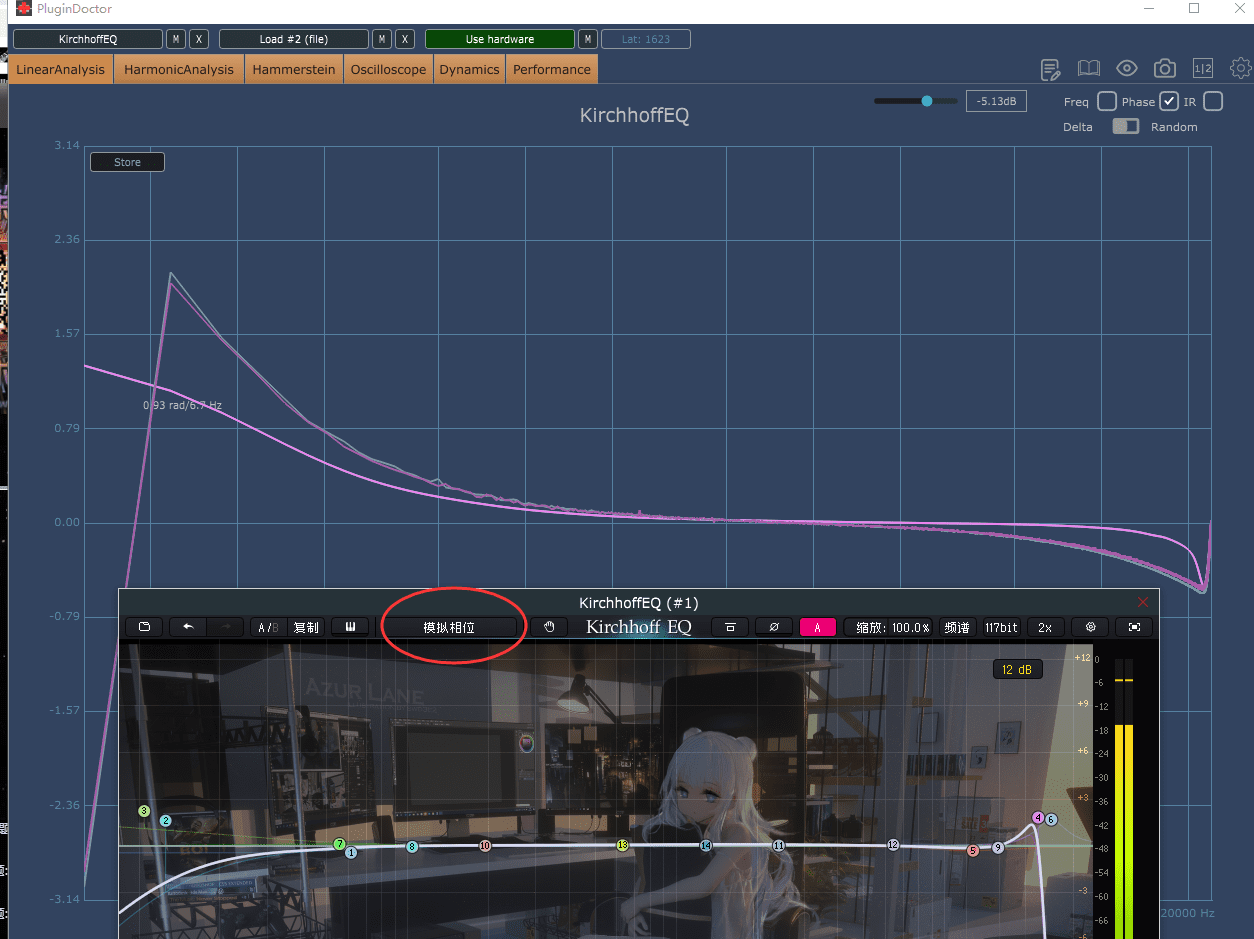Uncheck the Phase checkbox

[1169, 101]
